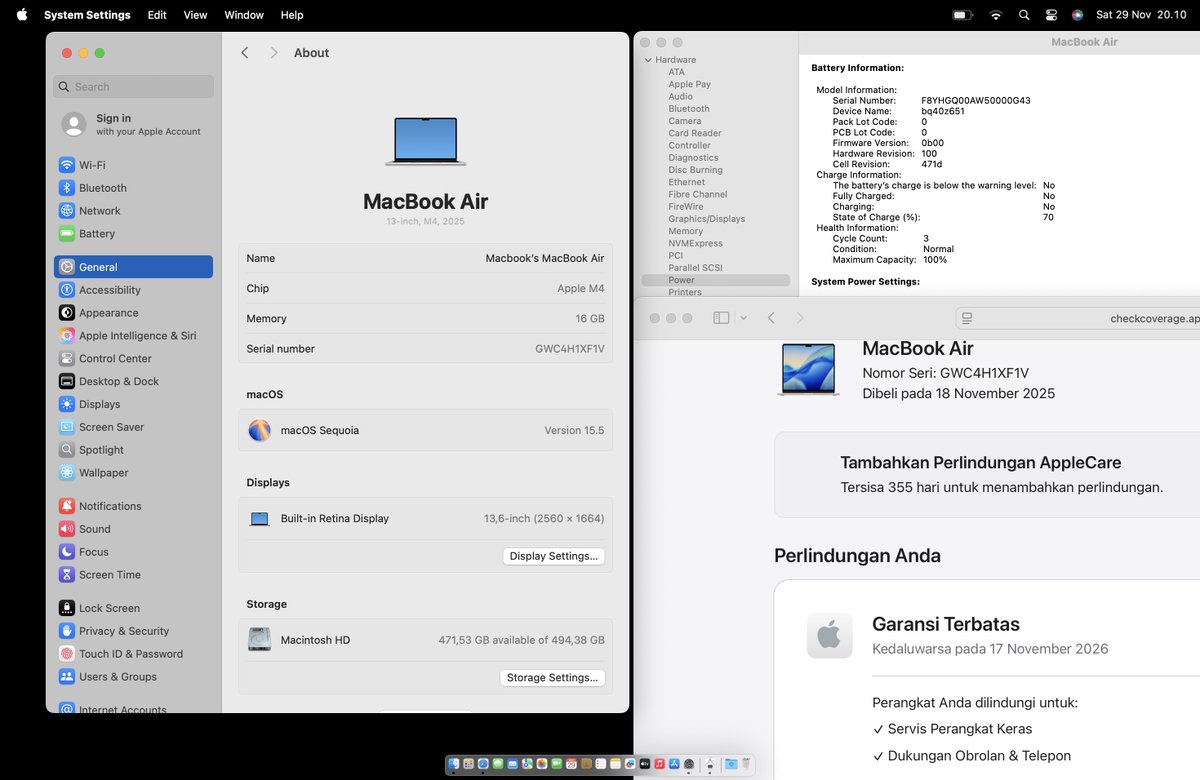Select General in Settings sidebar
This screenshot has width=1200, height=780.
coord(133,267)
